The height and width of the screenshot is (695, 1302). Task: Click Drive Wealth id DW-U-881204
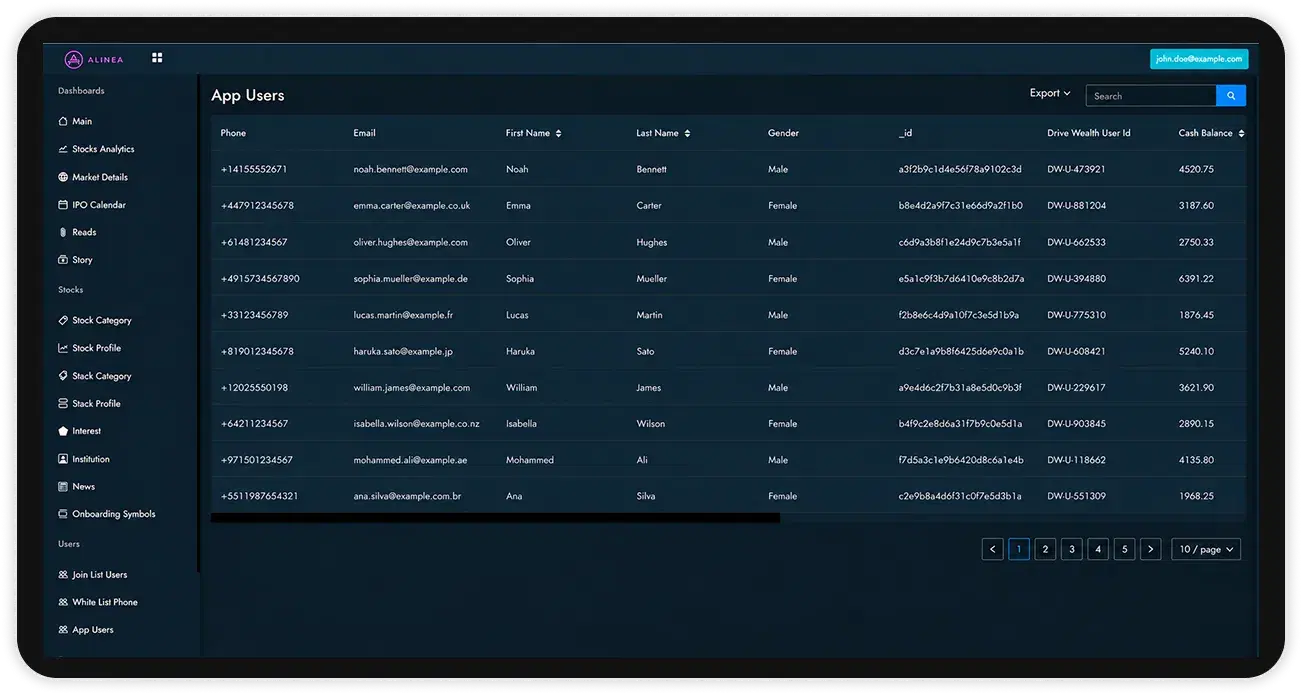1076,206
